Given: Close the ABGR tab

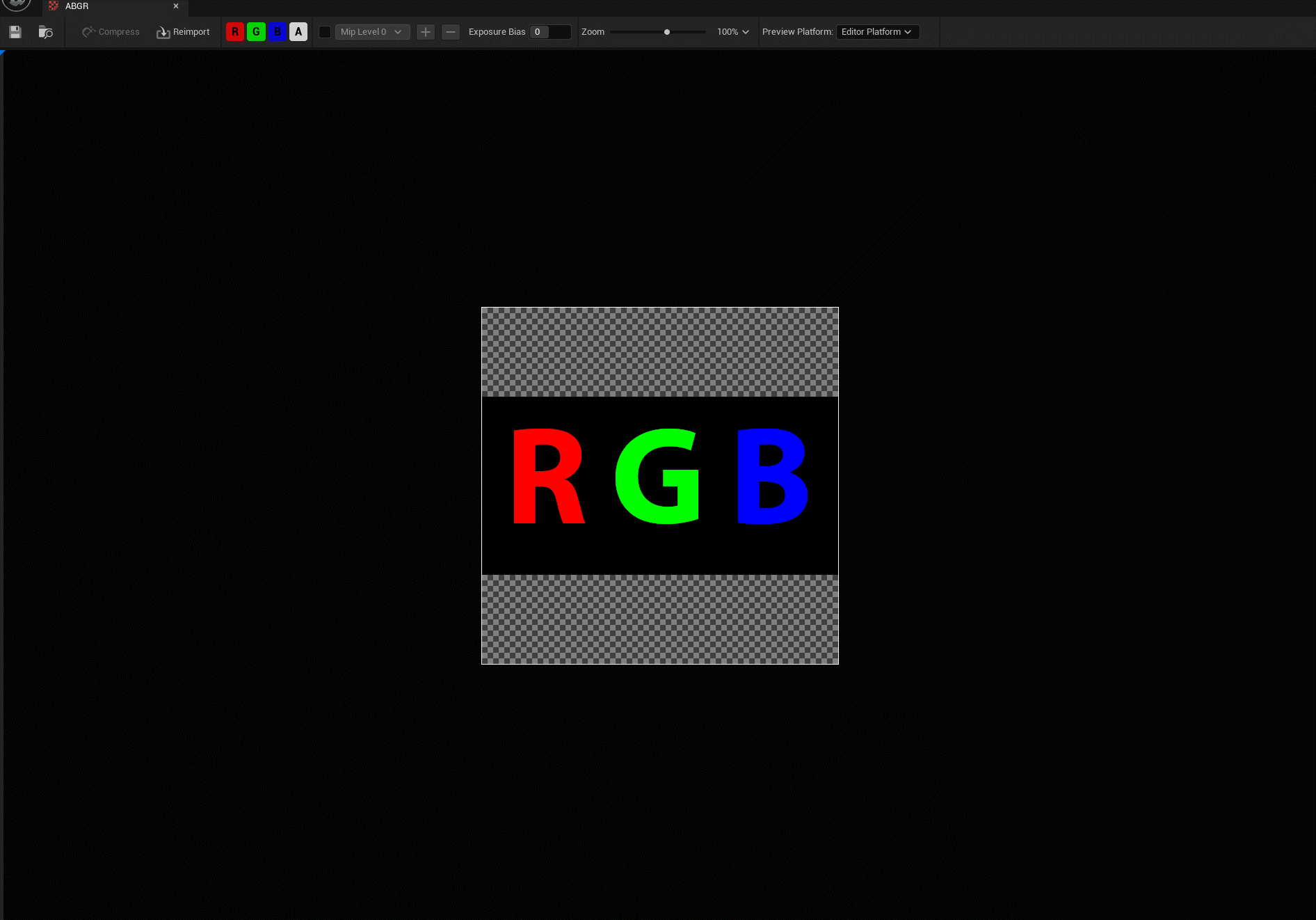Looking at the screenshot, I should pos(176,6).
